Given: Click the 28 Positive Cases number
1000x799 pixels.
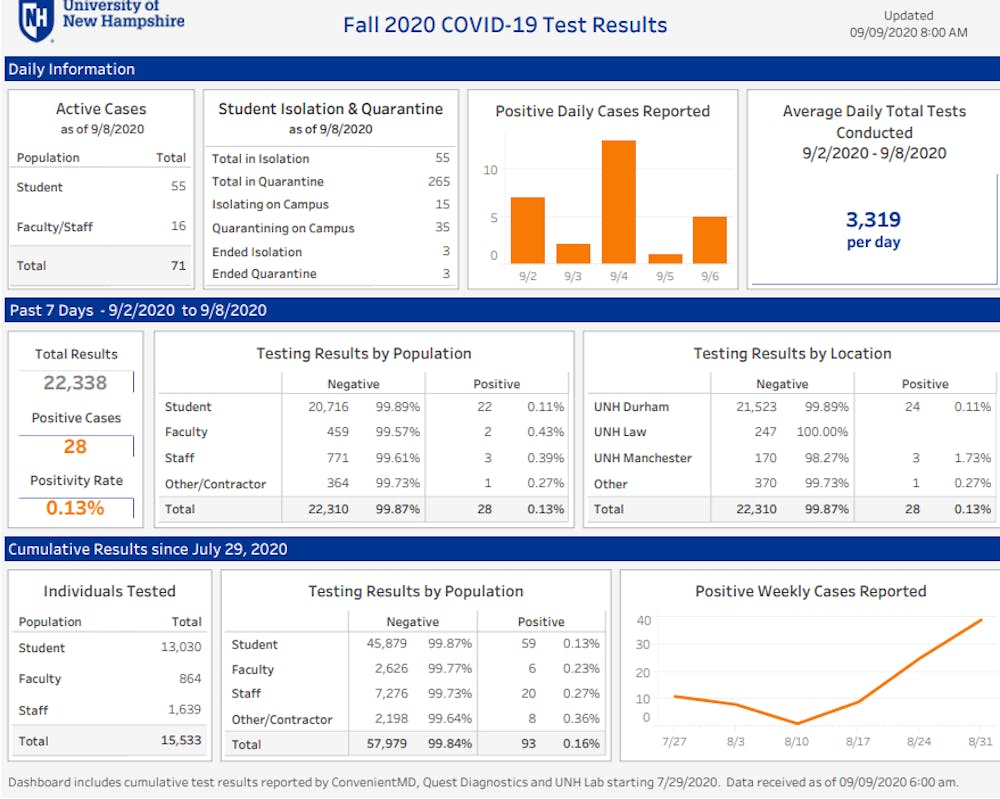Looking at the screenshot, I should pos(76,447).
